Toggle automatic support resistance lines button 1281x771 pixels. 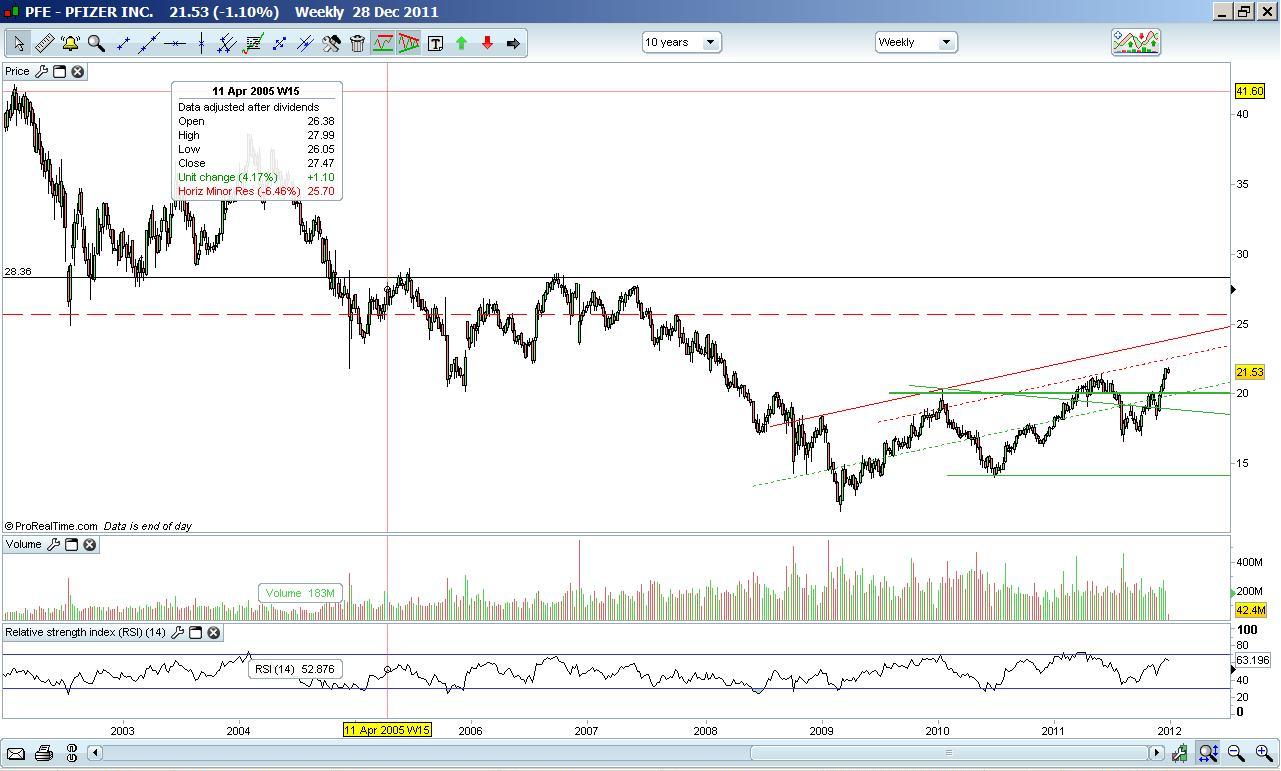(x=383, y=43)
